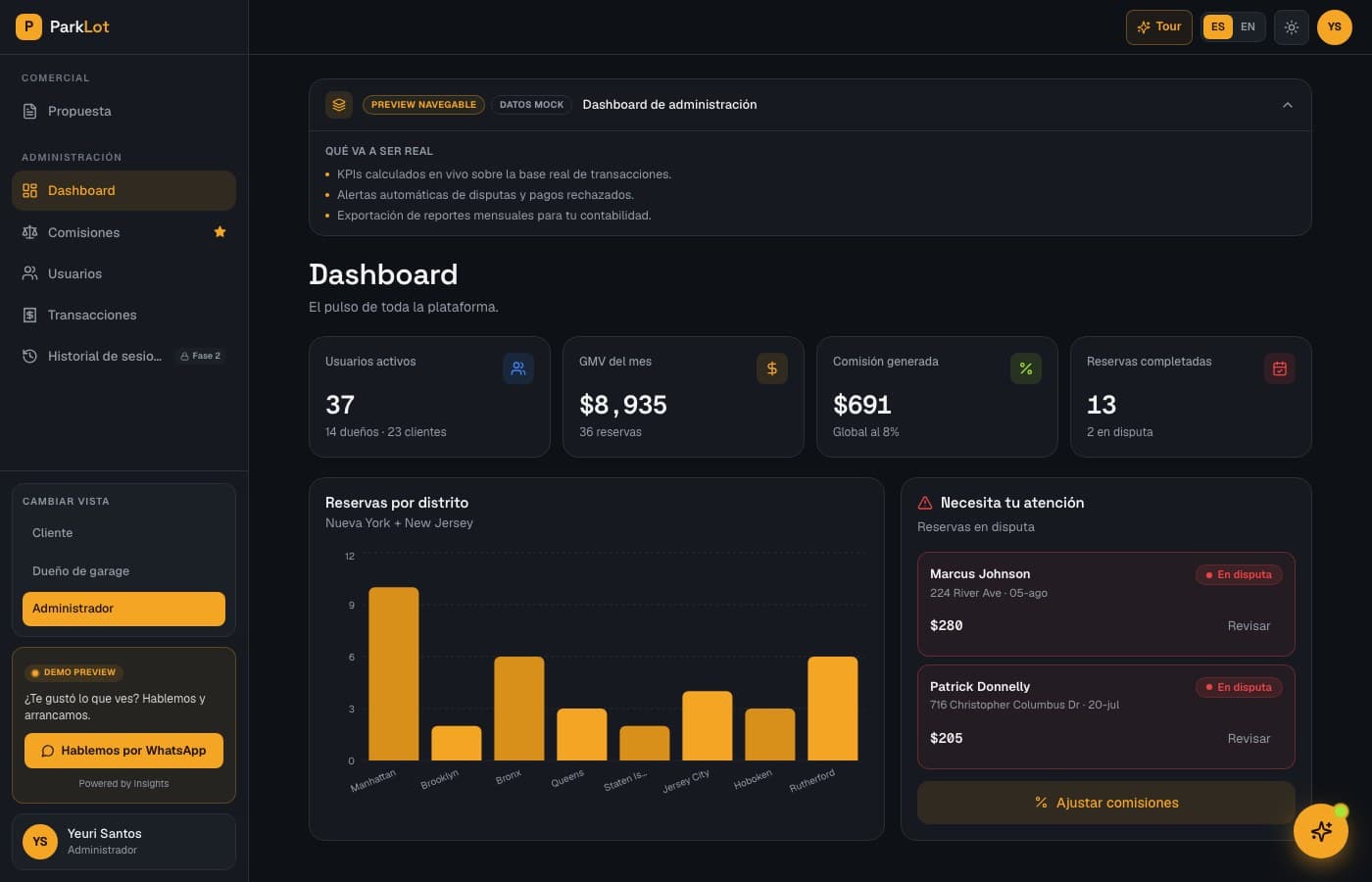Click the document icon next to Propuesta

30,111
